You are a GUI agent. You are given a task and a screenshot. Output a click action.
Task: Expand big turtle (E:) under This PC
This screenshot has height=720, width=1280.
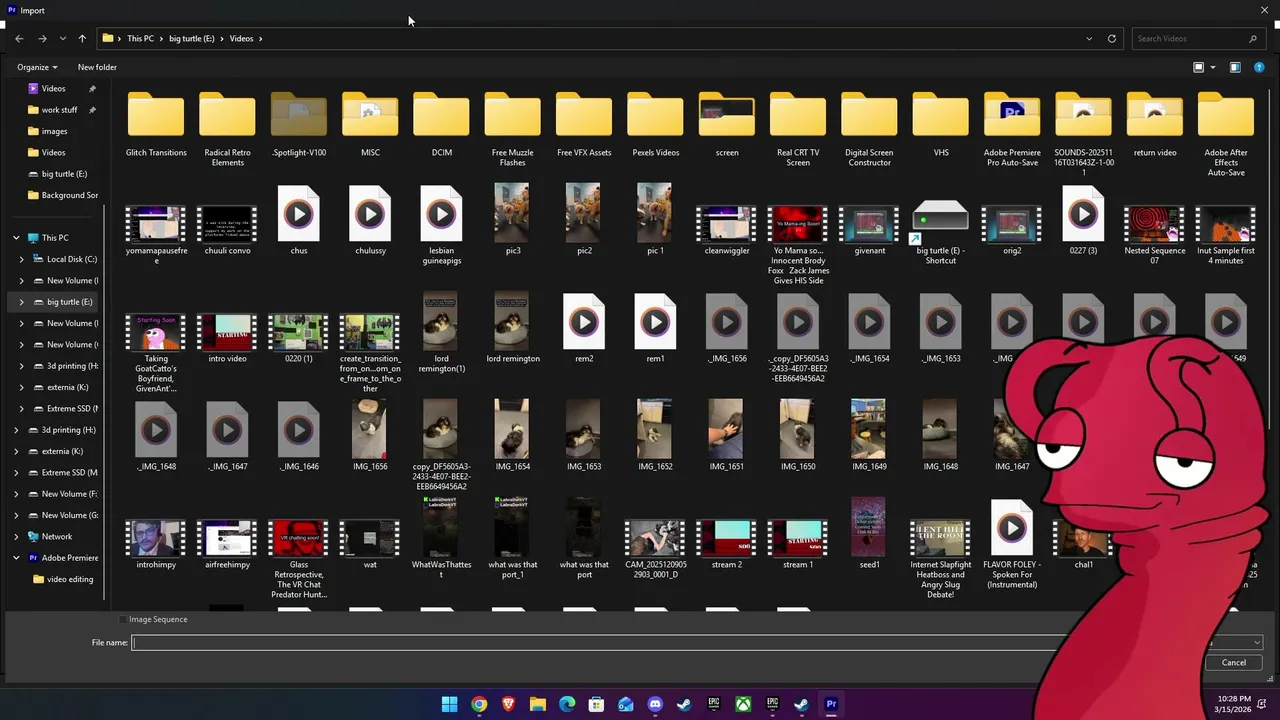(22, 302)
